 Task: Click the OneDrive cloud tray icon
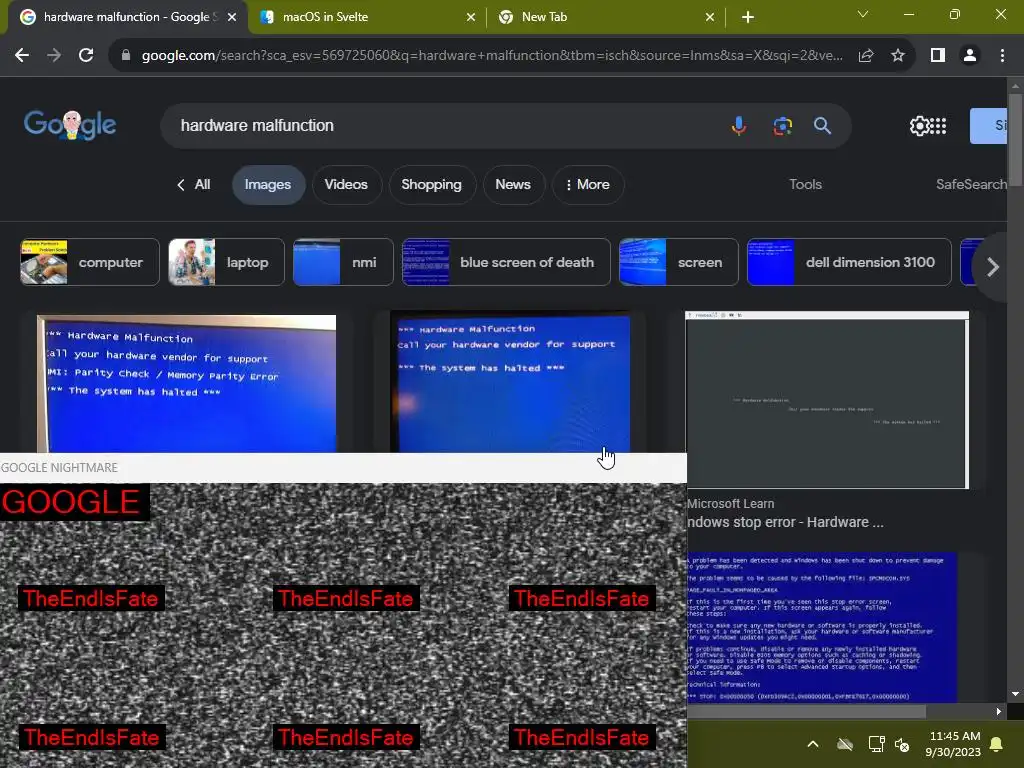coord(845,744)
